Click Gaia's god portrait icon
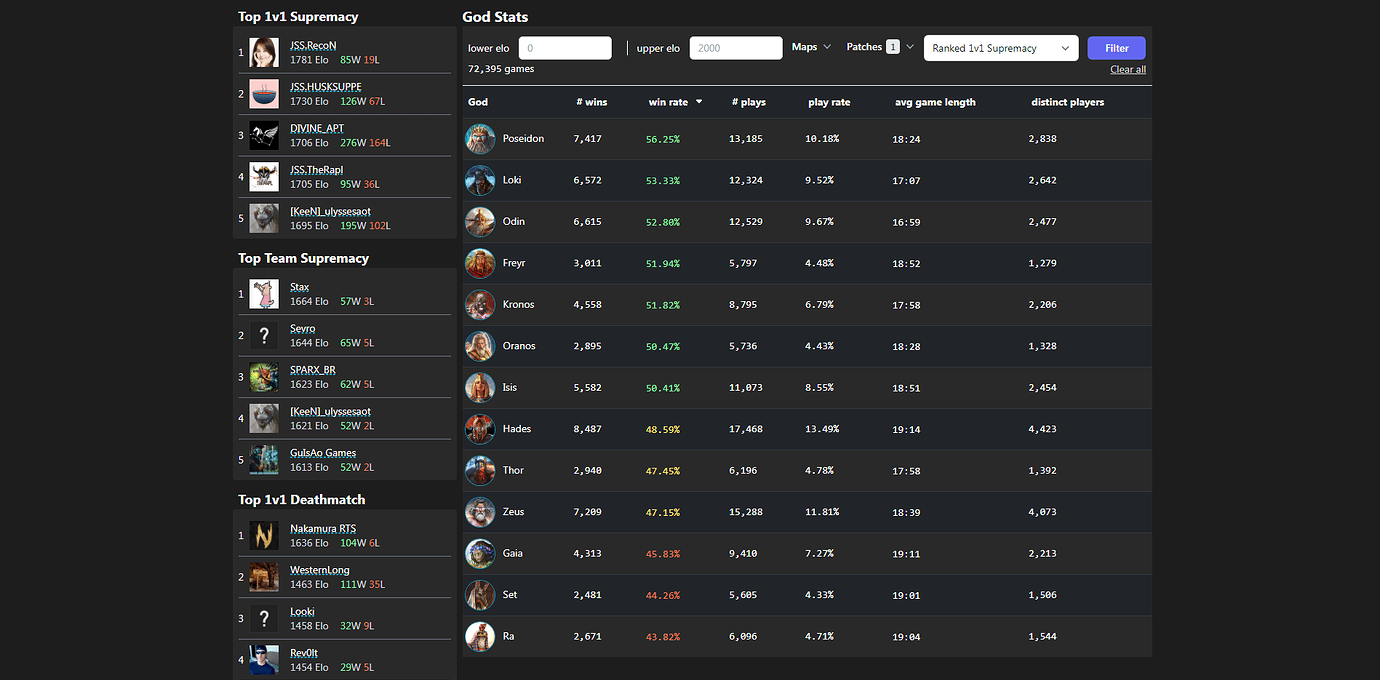 (480, 553)
